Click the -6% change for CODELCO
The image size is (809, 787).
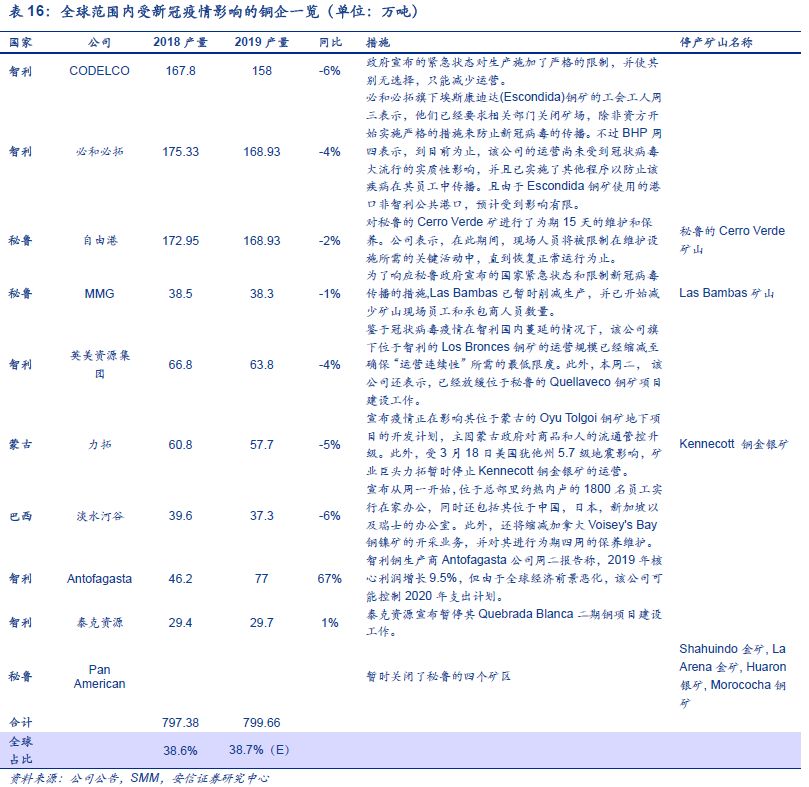coord(329,71)
